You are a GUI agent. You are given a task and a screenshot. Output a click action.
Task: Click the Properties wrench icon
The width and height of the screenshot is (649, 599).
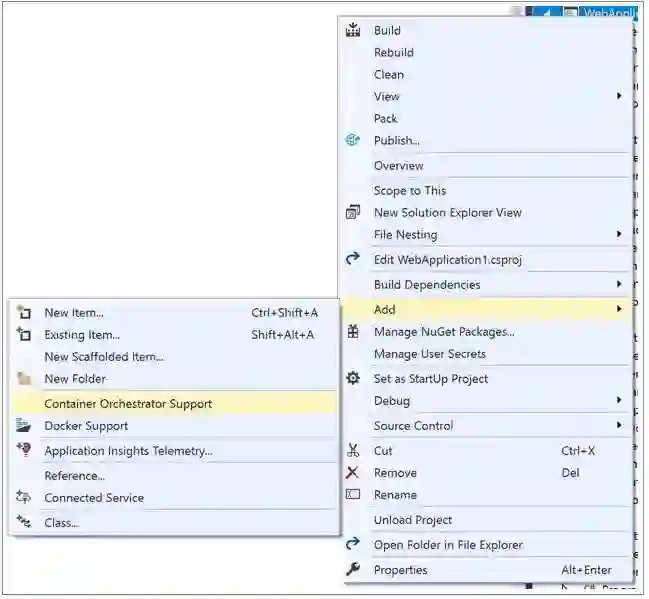coord(352,569)
